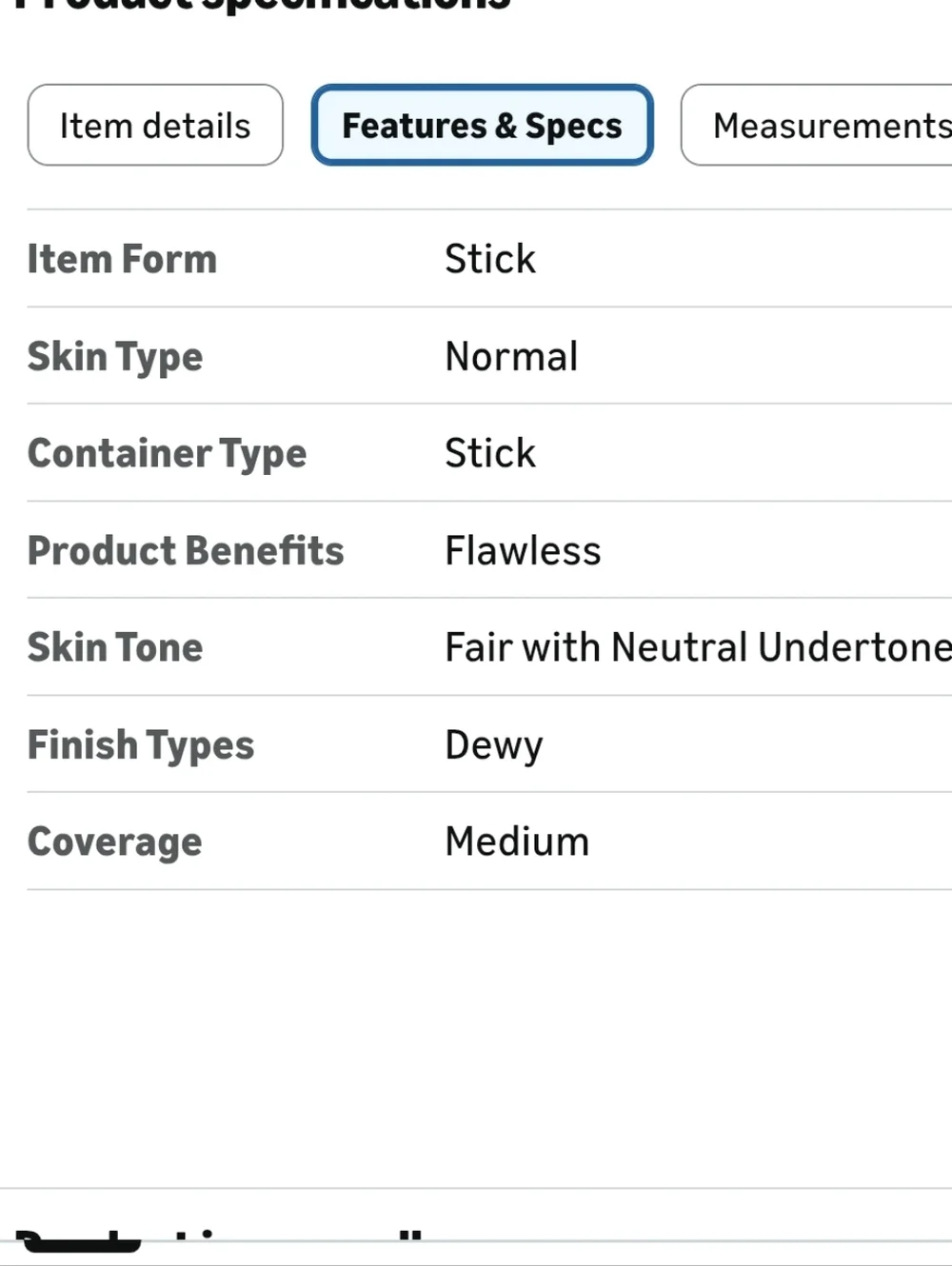Click the Dewy finish value
This screenshot has width=952, height=1266.
(x=494, y=745)
